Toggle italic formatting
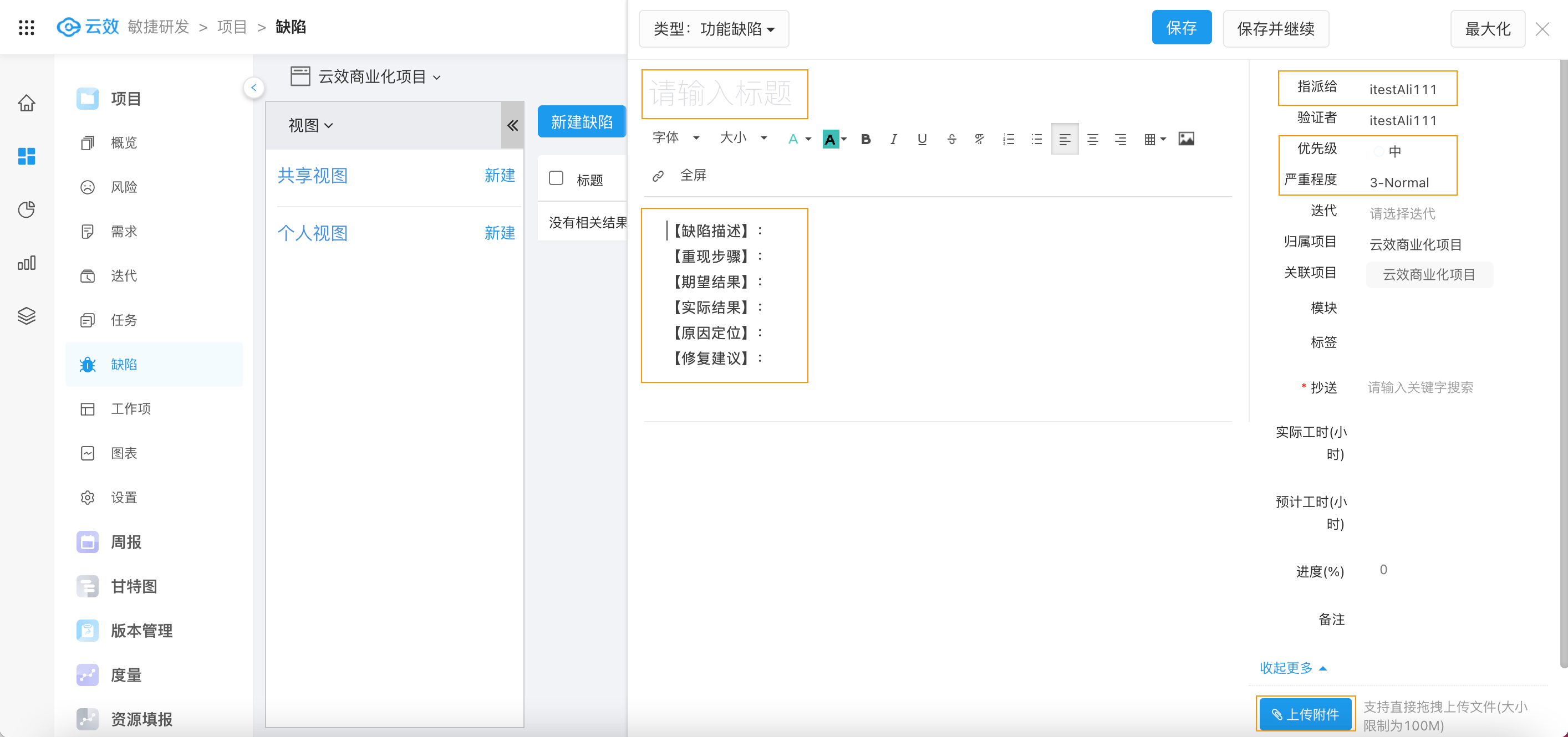 pos(894,140)
